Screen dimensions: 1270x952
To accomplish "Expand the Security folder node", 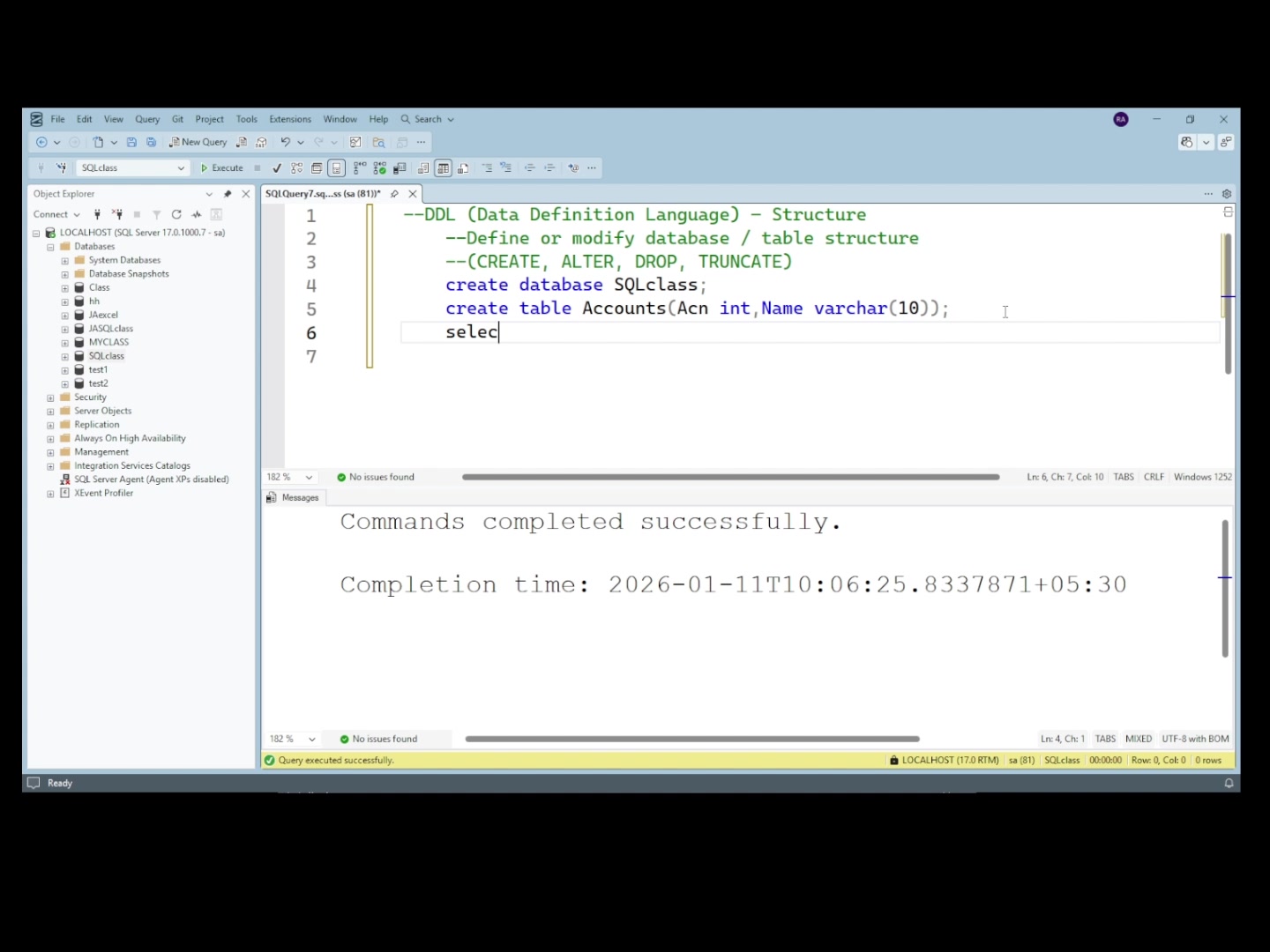I will click(x=50, y=398).
